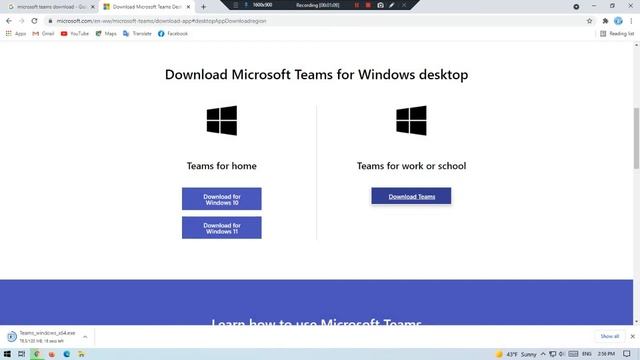This screenshot has height=360, width=640.
Task: Click Download Teams for work or school
Action: click(411, 196)
